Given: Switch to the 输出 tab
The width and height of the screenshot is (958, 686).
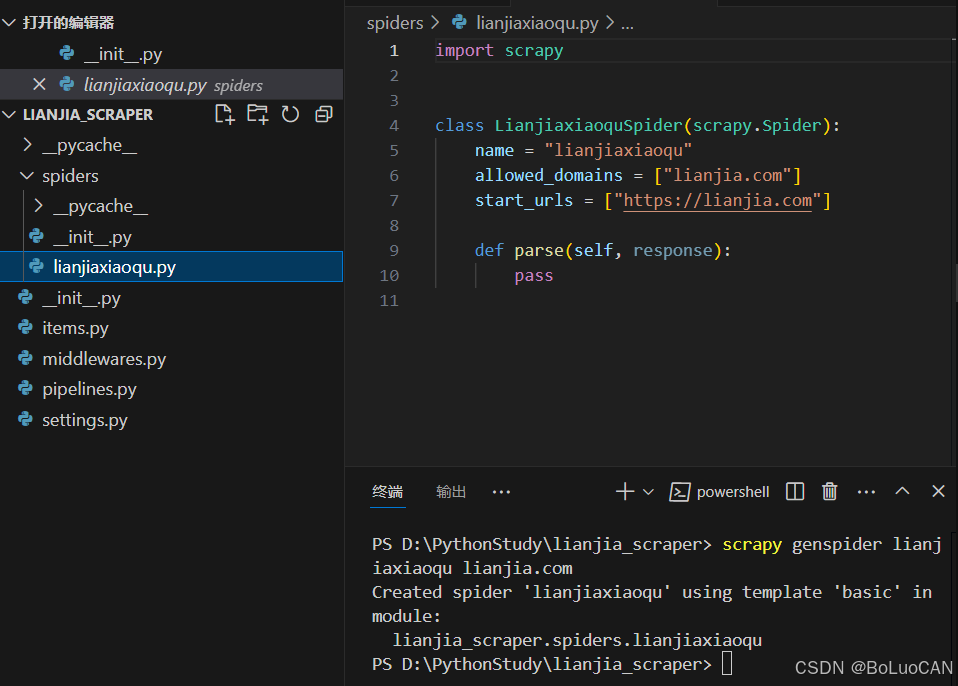Looking at the screenshot, I should coord(450,491).
